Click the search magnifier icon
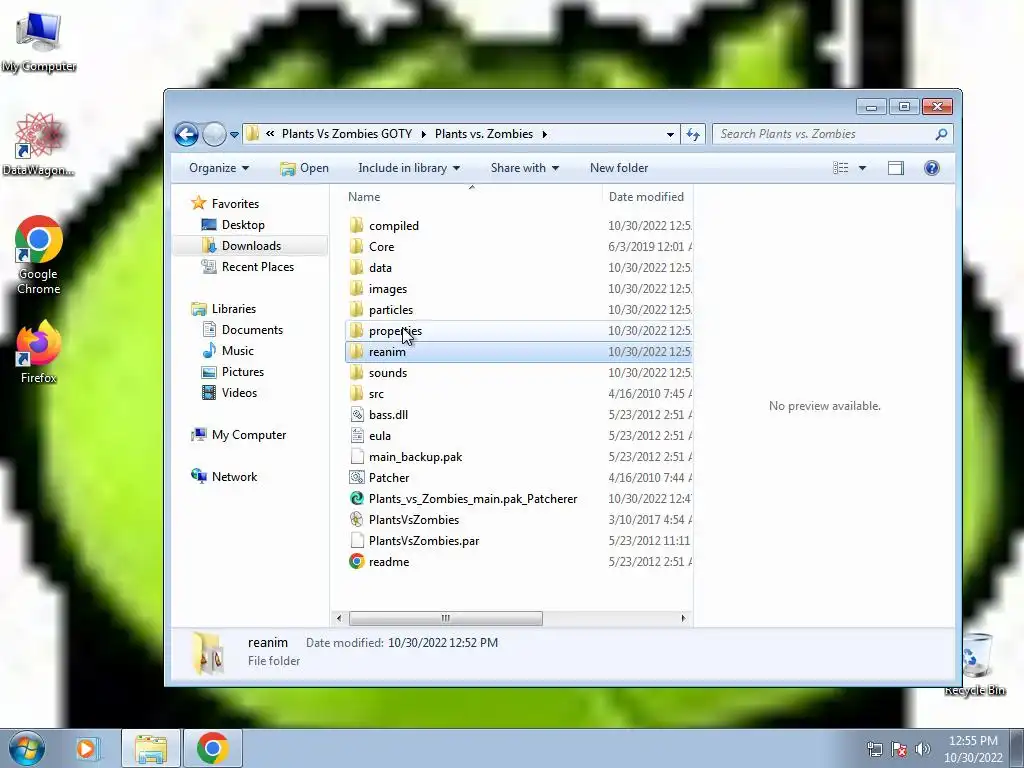The height and width of the screenshot is (768, 1024). point(941,134)
